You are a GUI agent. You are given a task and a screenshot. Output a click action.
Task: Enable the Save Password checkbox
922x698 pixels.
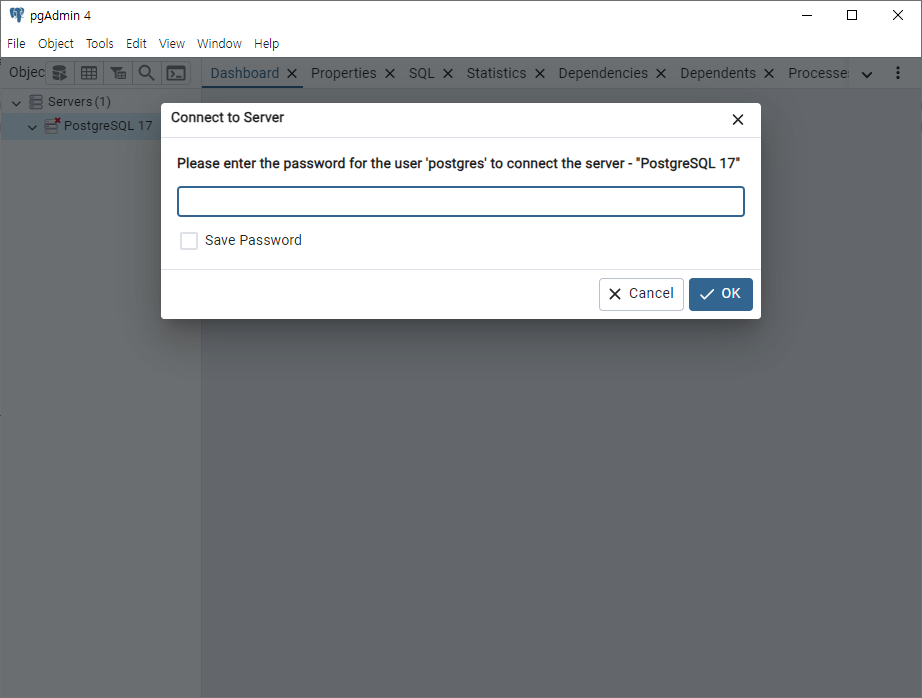[x=189, y=241]
